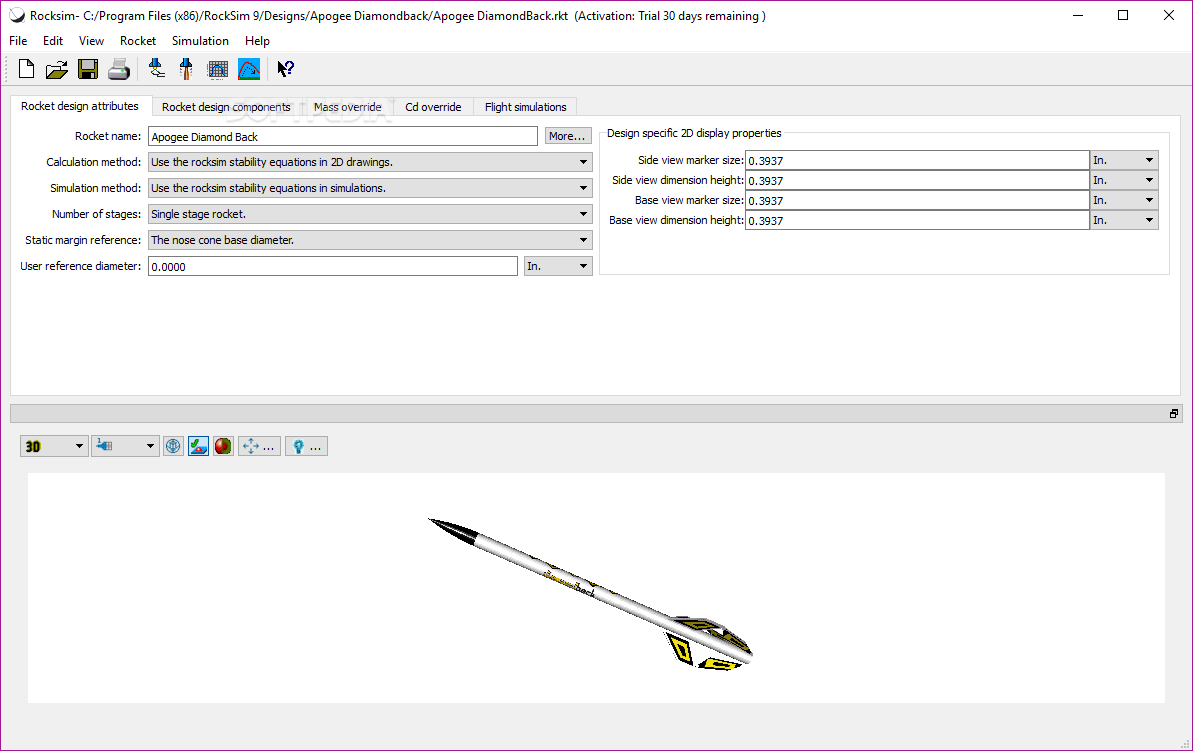Open the move arrows view options button

pos(259,446)
